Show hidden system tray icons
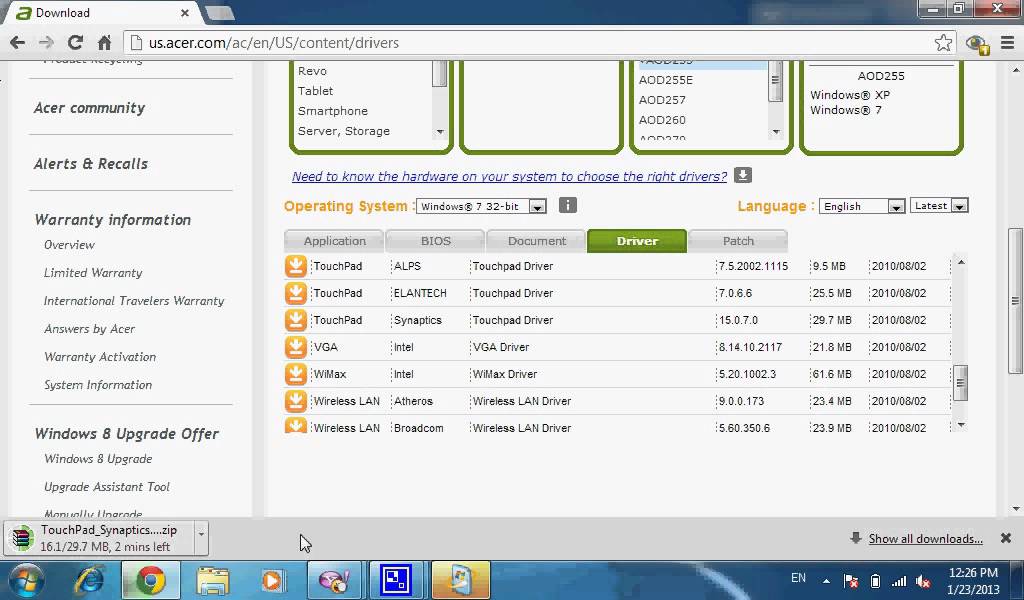The width and height of the screenshot is (1024, 600). [x=826, y=581]
